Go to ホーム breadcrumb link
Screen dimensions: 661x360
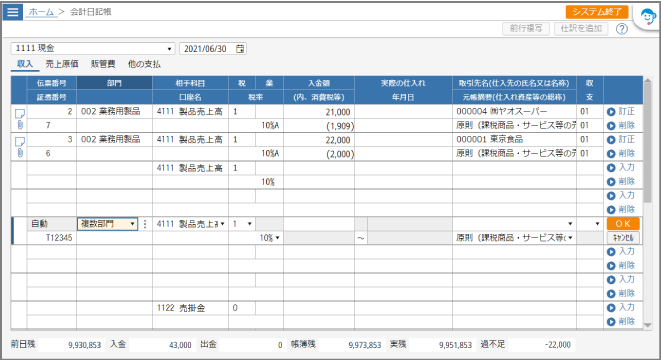[x=41, y=12]
